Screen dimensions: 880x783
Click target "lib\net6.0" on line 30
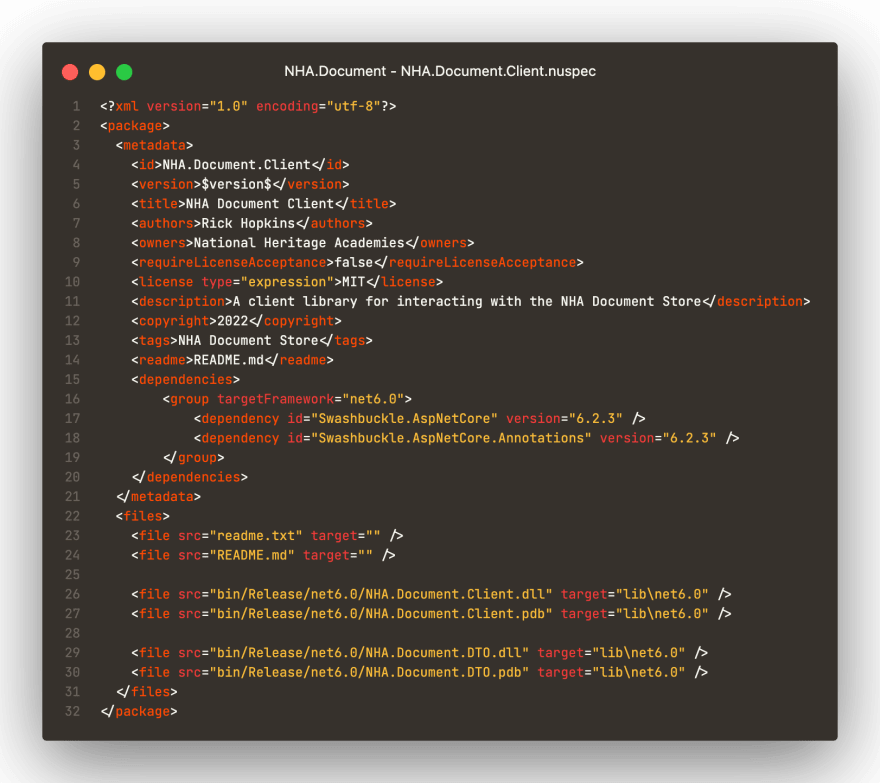[611, 672]
